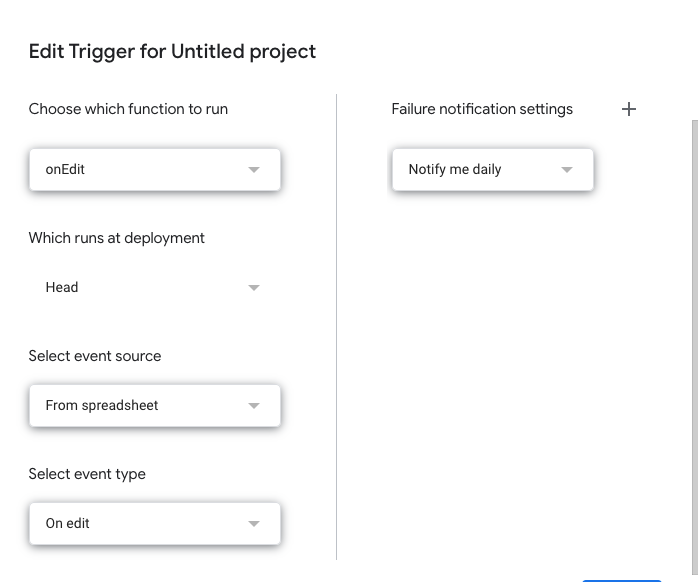Click the arrow beside Notify me daily
The width and height of the screenshot is (698, 582).
tap(567, 170)
